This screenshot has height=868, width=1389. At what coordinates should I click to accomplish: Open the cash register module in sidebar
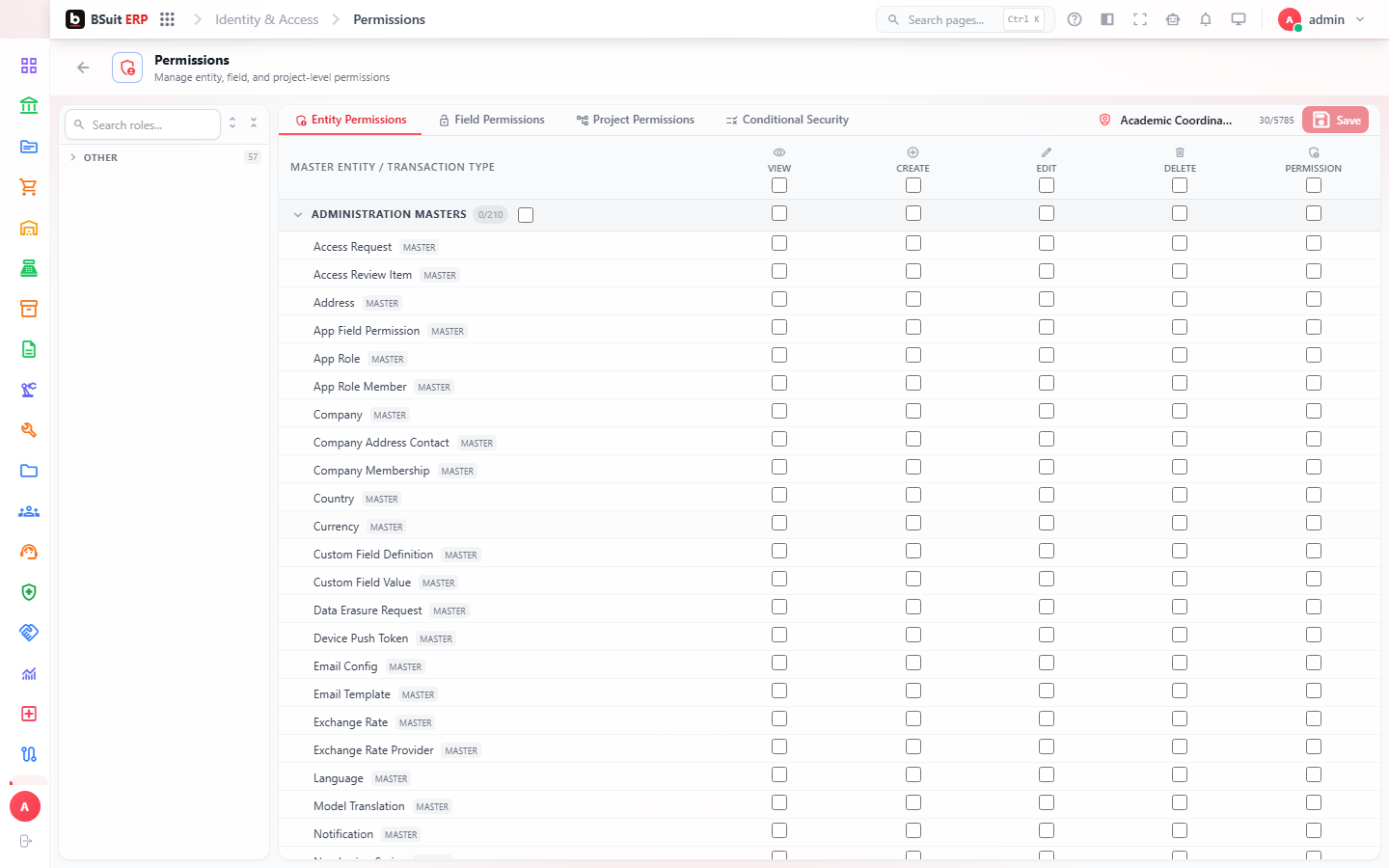click(29, 268)
